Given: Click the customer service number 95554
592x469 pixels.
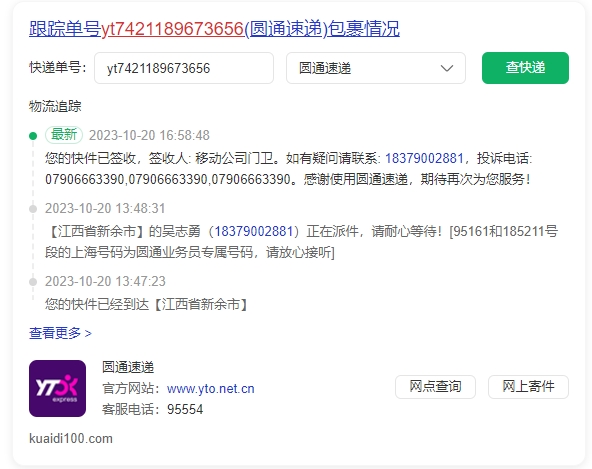Looking at the screenshot, I should pos(185,409).
